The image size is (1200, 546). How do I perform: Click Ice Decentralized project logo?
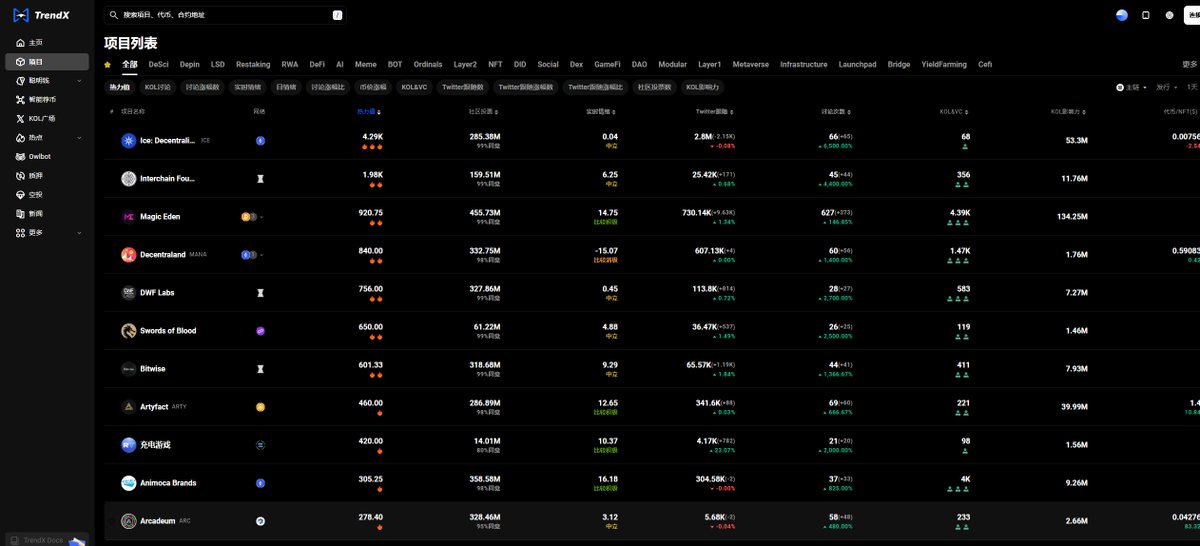pyautogui.click(x=128, y=141)
